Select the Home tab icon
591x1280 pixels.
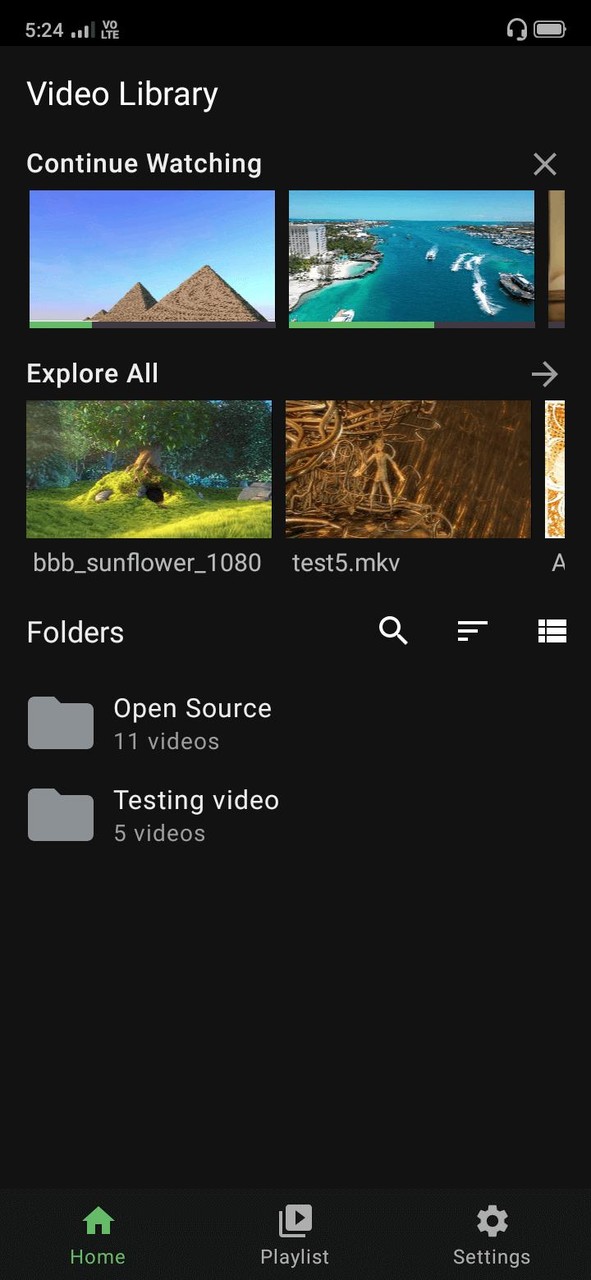(x=97, y=1219)
